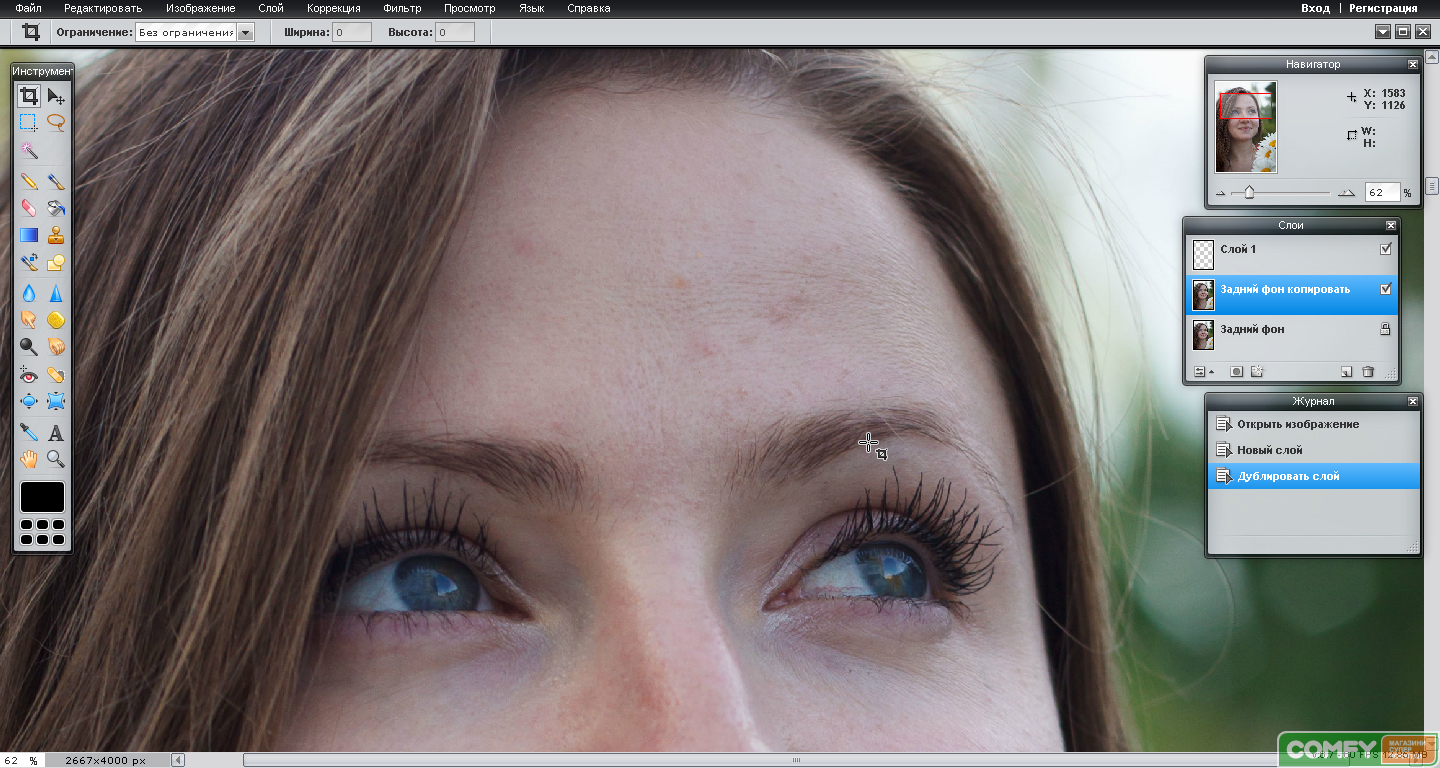Select the Sharpen cone tool
Screen dimensions: 1440x768
pos(56,294)
